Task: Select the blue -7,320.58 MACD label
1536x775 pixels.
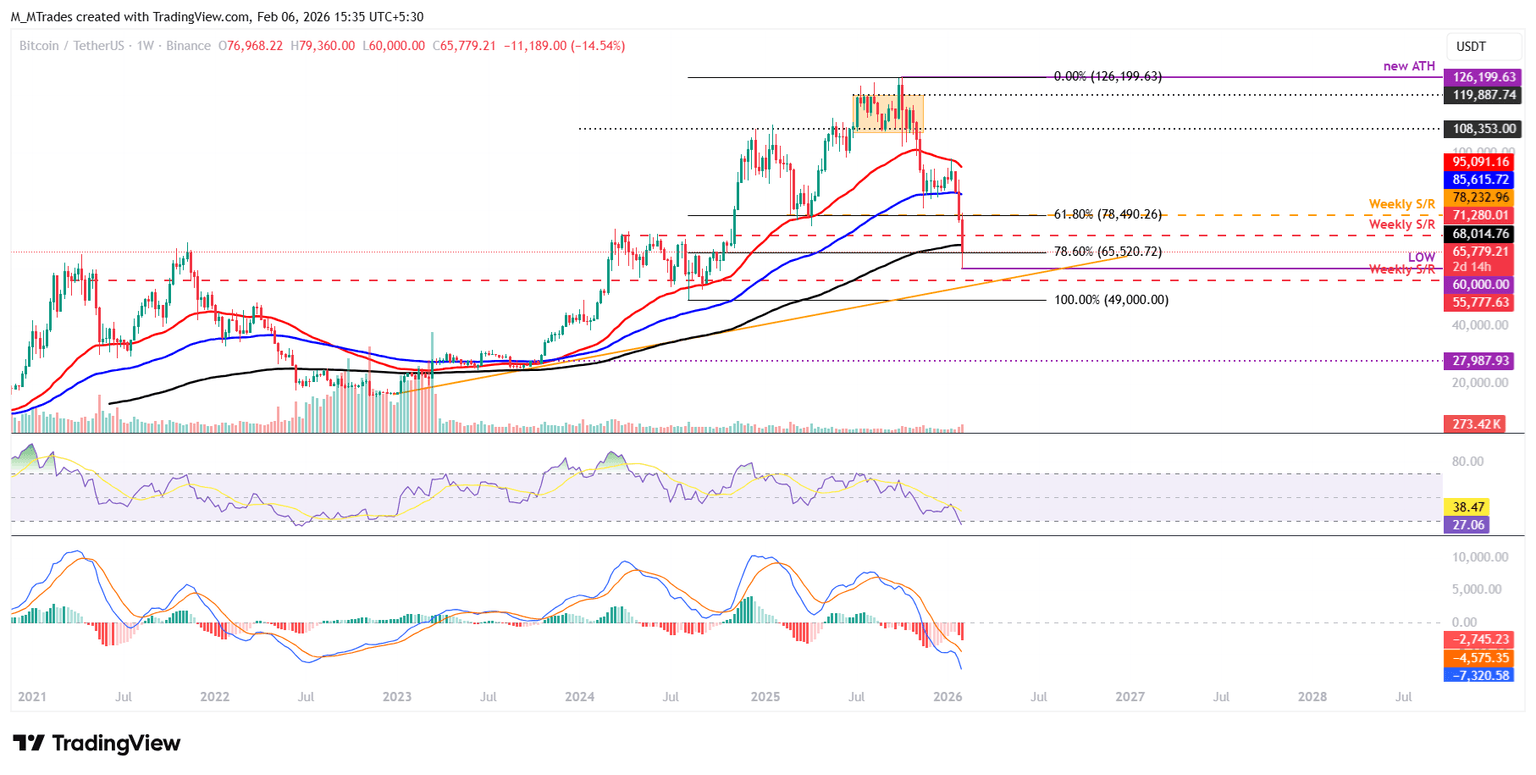Action: coord(1478,676)
